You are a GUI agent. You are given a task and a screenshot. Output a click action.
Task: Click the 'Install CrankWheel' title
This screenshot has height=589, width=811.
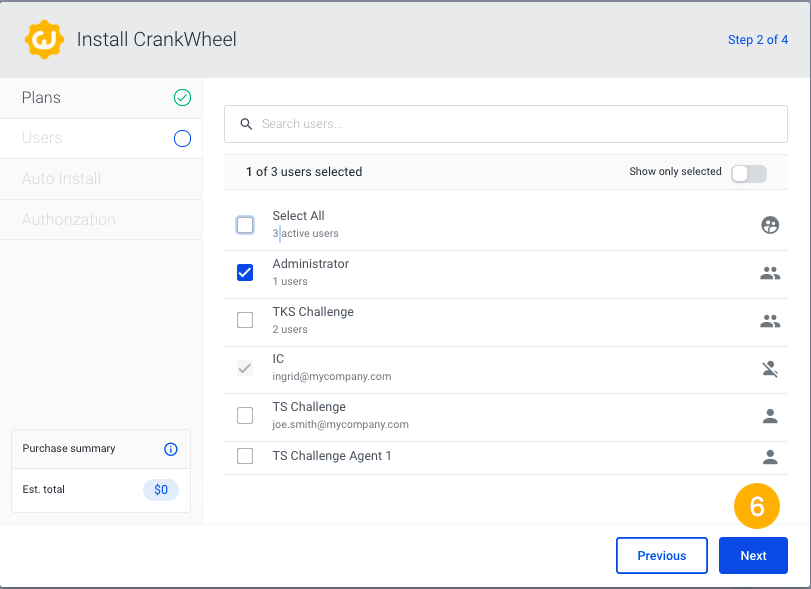tap(157, 39)
